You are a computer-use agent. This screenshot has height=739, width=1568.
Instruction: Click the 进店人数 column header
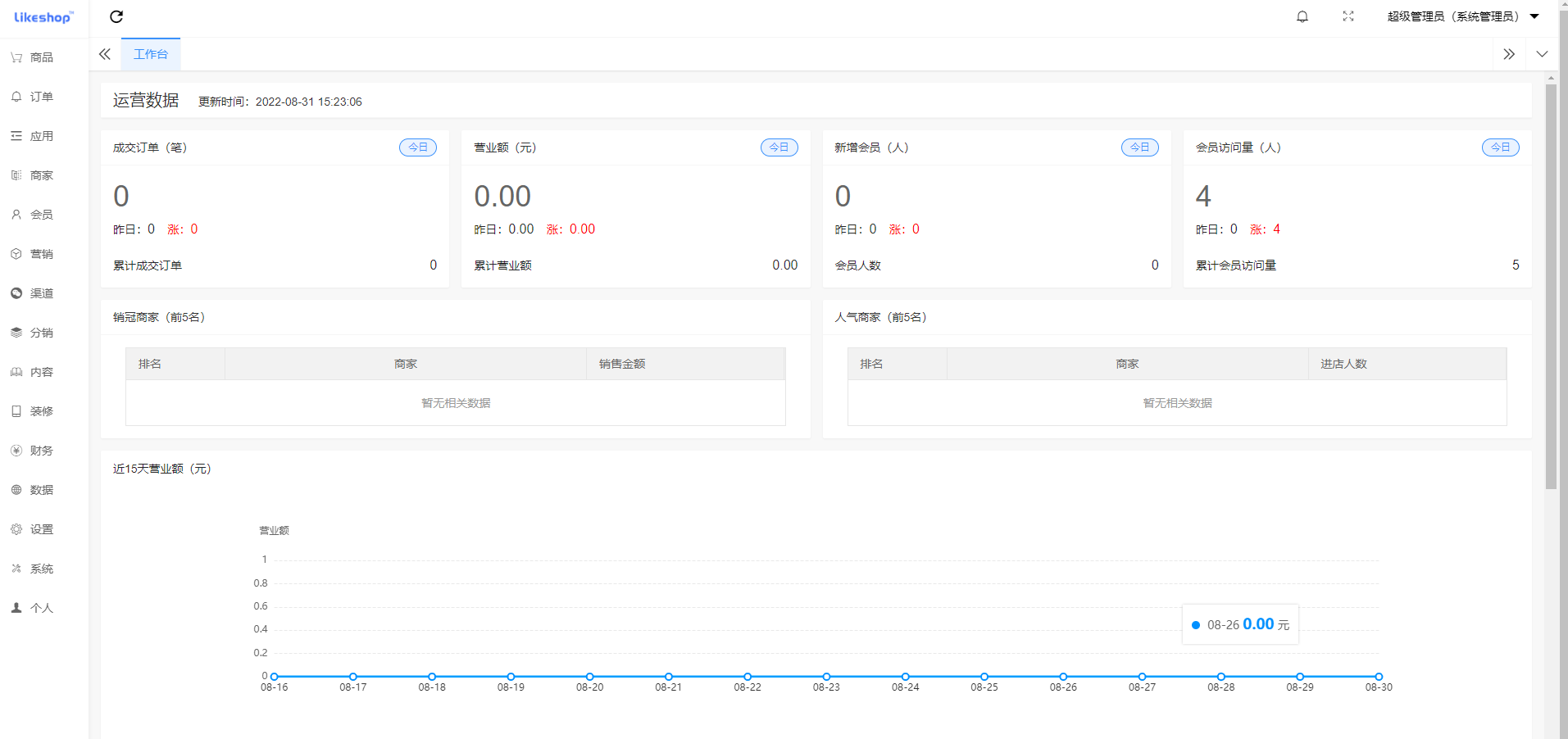(1343, 364)
